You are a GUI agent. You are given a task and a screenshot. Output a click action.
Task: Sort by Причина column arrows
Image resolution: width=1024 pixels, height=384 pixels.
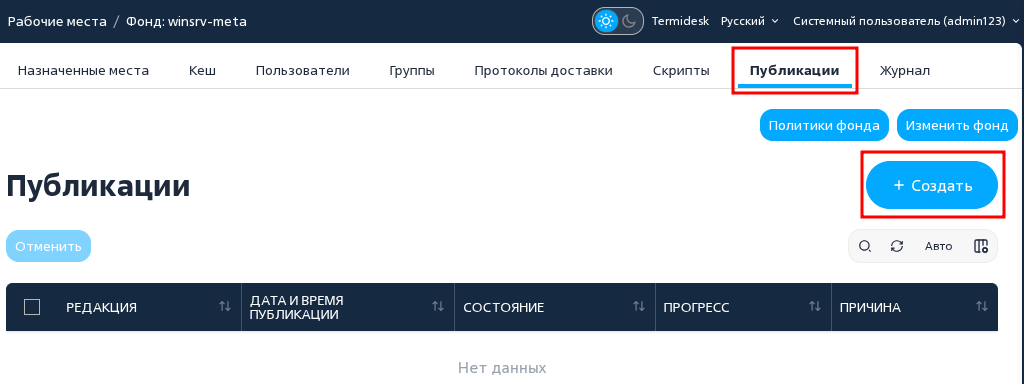click(x=982, y=306)
